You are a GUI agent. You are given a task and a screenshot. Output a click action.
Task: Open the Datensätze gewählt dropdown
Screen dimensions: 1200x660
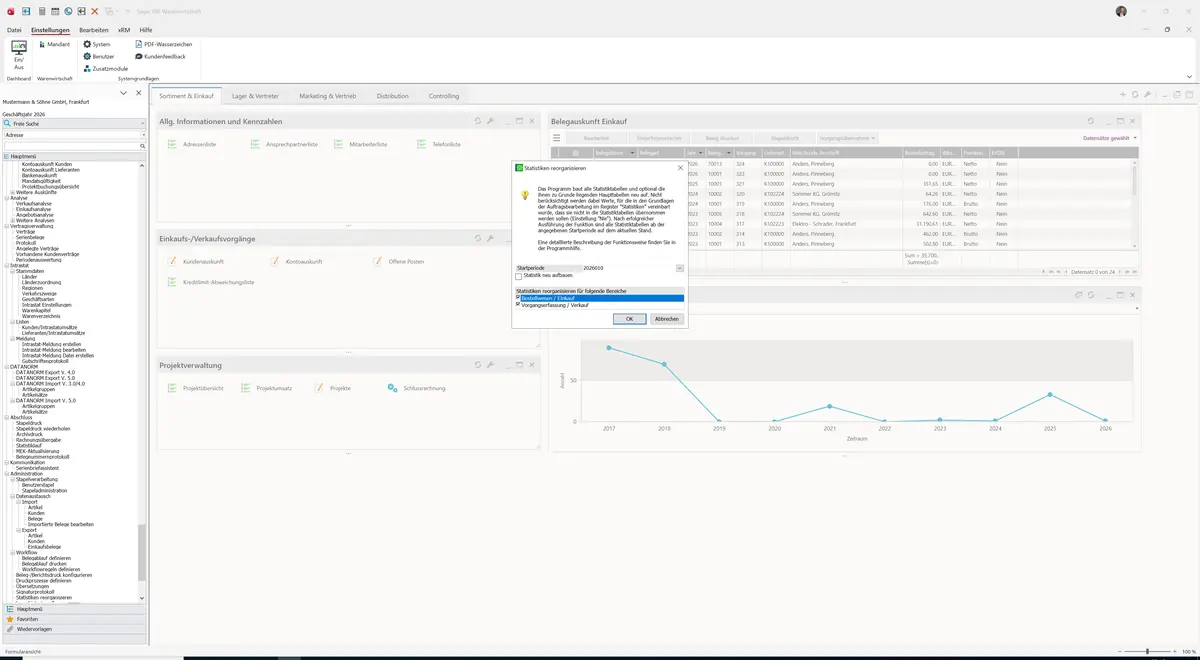[1110, 138]
